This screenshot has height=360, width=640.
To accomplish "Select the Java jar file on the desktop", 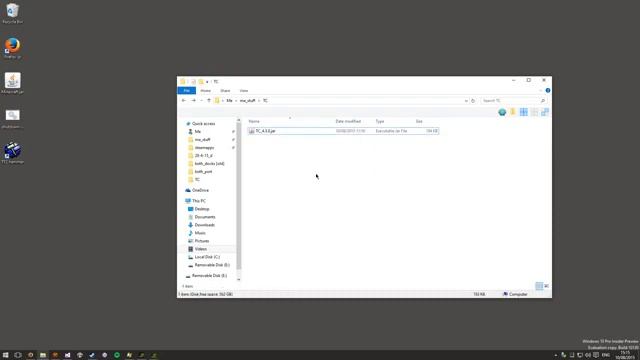I will [12, 83].
